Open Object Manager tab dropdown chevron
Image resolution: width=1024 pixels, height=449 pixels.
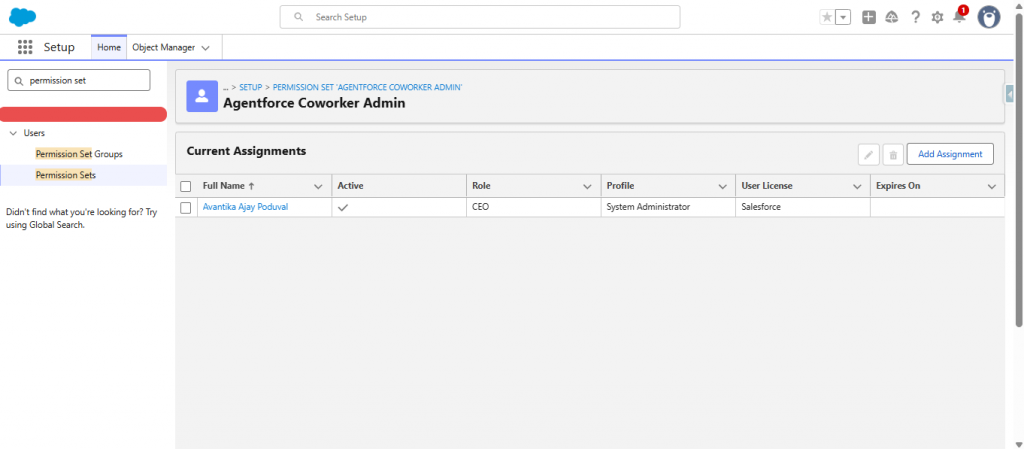tap(206, 48)
